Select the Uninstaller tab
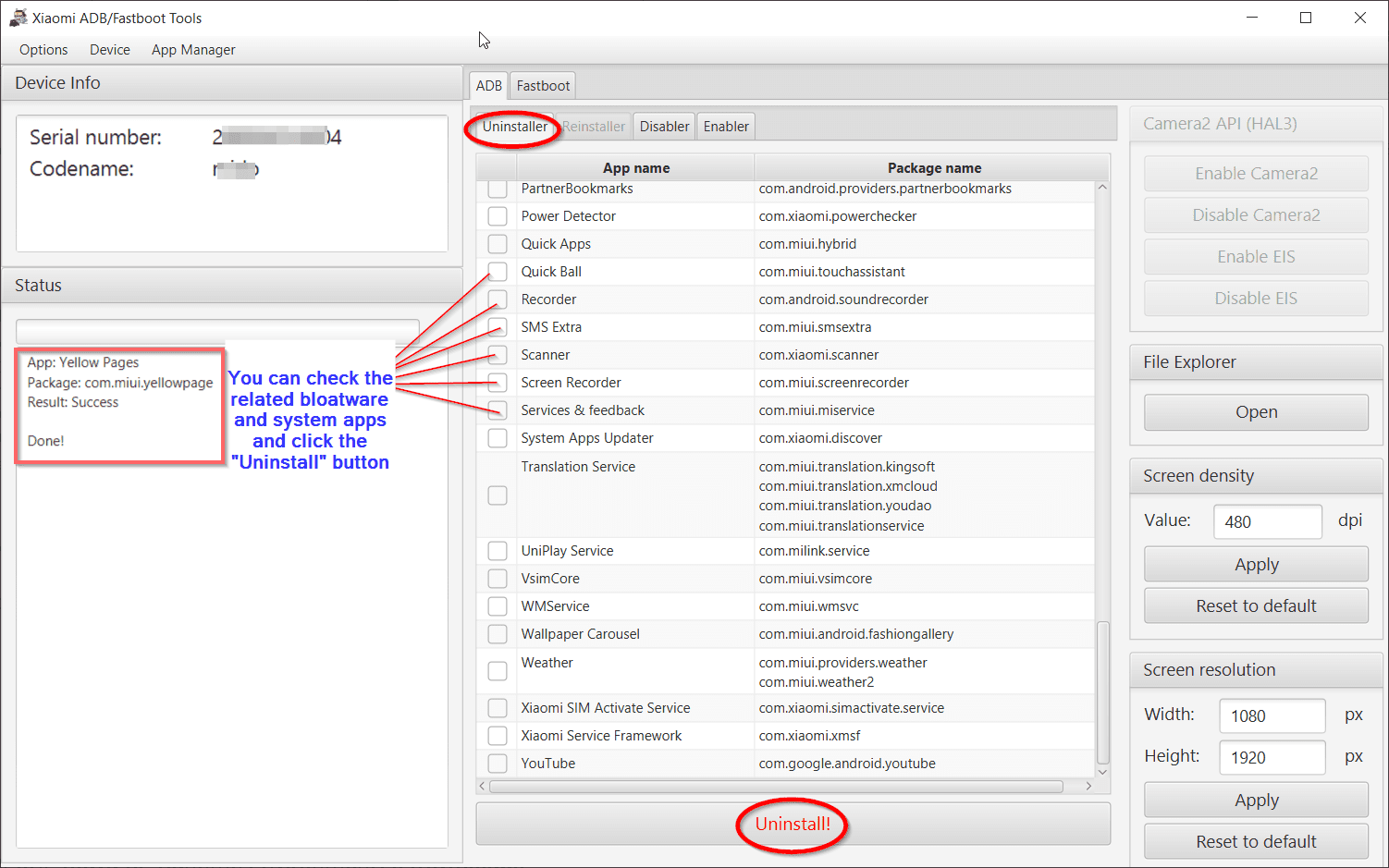The width and height of the screenshot is (1389, 868). pos(515,127)
